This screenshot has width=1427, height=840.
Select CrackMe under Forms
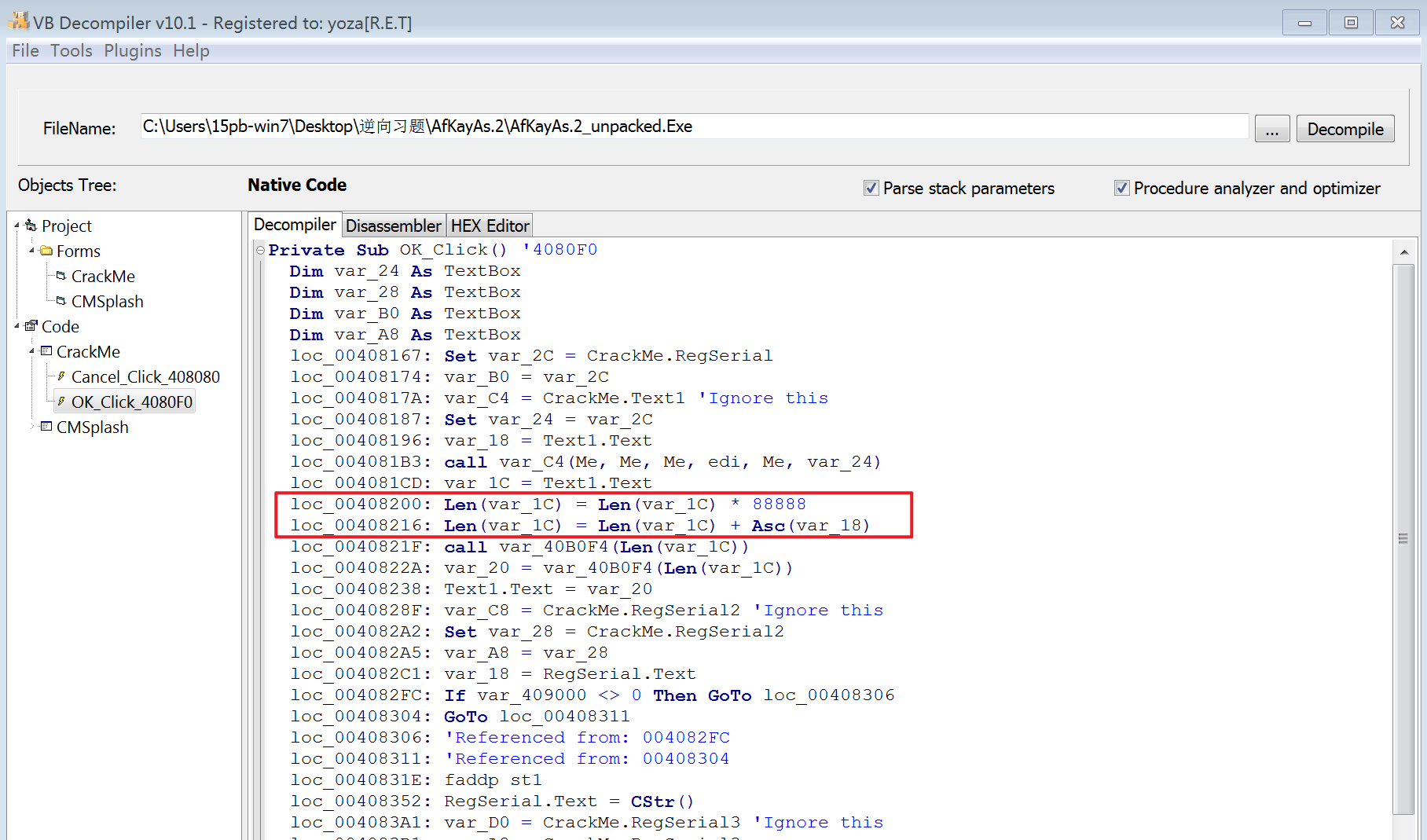(103, 277)
